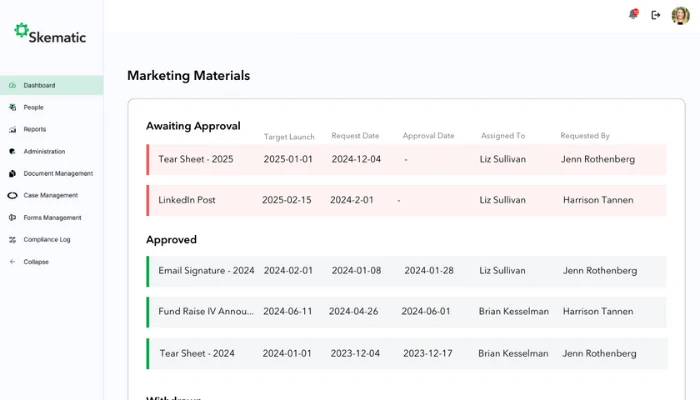Select the Dashboard sidebar icon
Viewport: 700px width, 400px height.
pos(12,86)
